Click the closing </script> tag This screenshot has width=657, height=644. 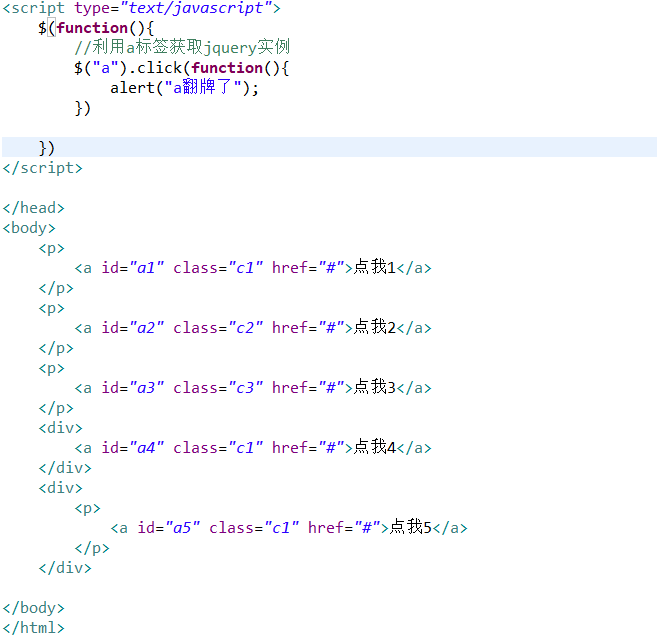43,168
